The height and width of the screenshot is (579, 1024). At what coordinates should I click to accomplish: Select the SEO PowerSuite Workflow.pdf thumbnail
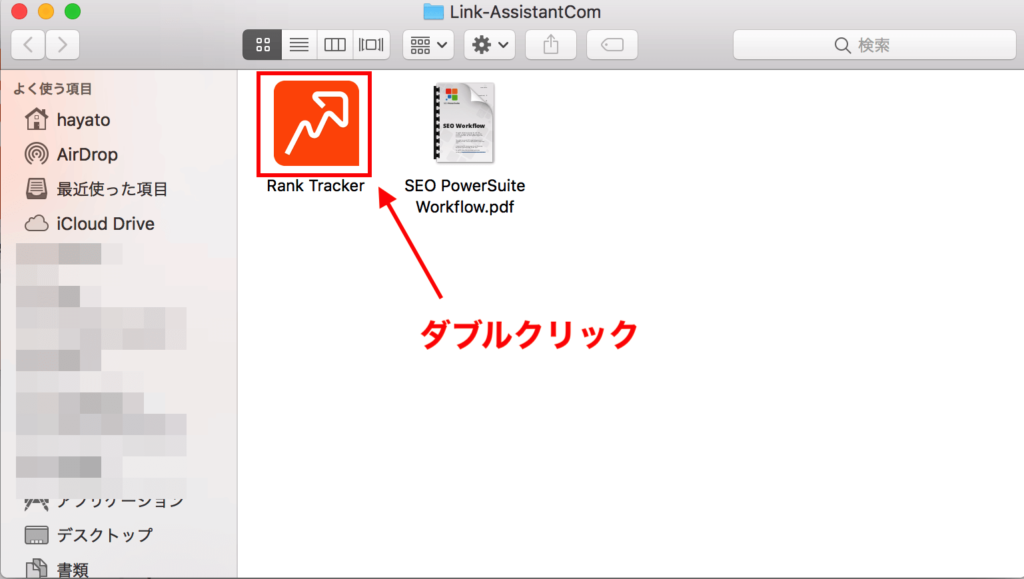(464, 123)
